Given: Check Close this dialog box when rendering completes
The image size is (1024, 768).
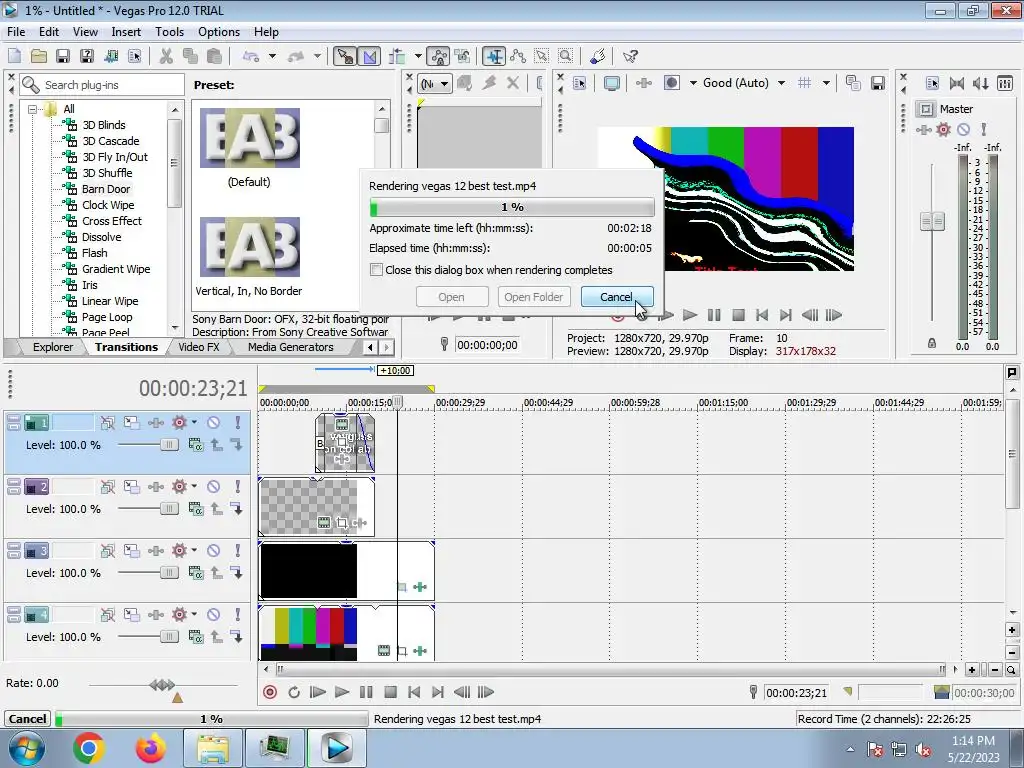Looking at the screenshot, I should coord(376,270).
